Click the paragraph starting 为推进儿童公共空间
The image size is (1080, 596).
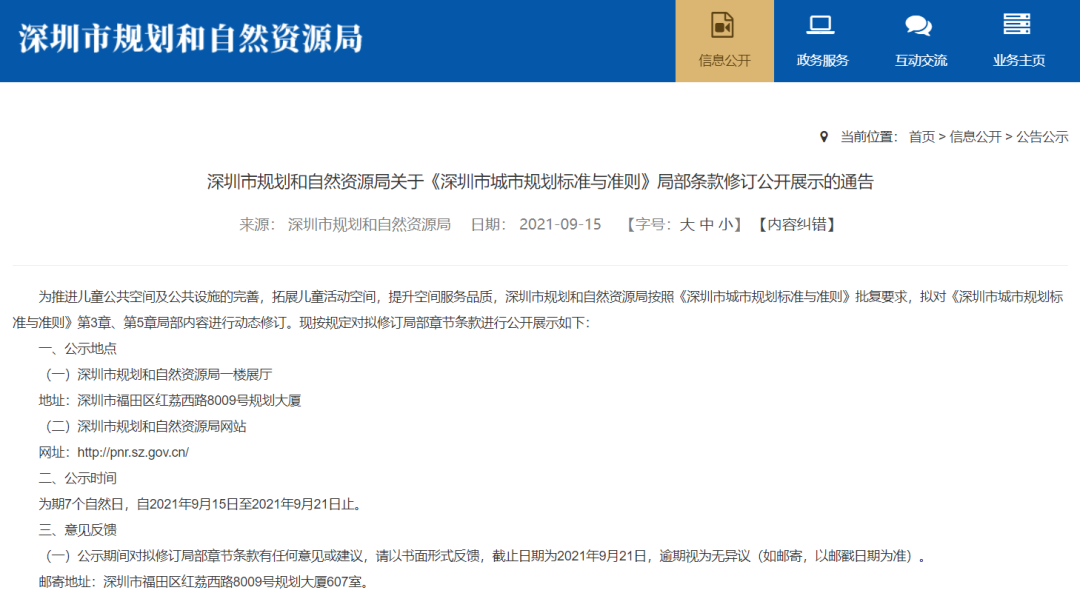(x=540, y=310)
